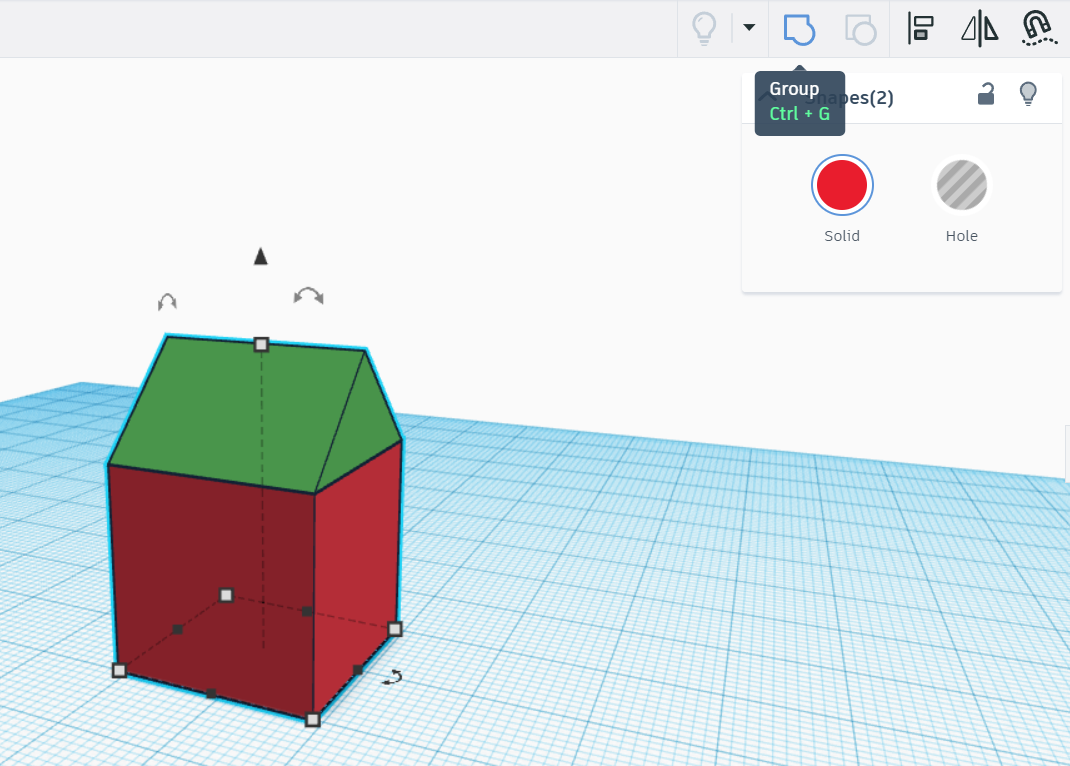Open the Align tool
This screenshot has width=1070, height=766.
click(921, 29)
